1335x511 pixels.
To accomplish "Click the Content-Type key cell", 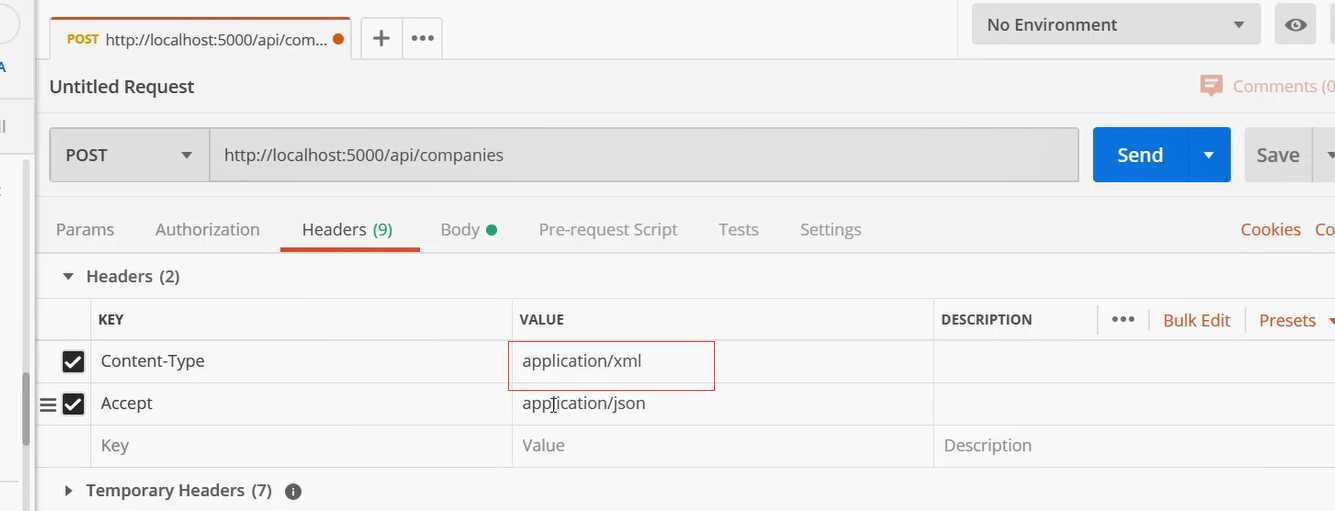I will [x=301, y=361].
